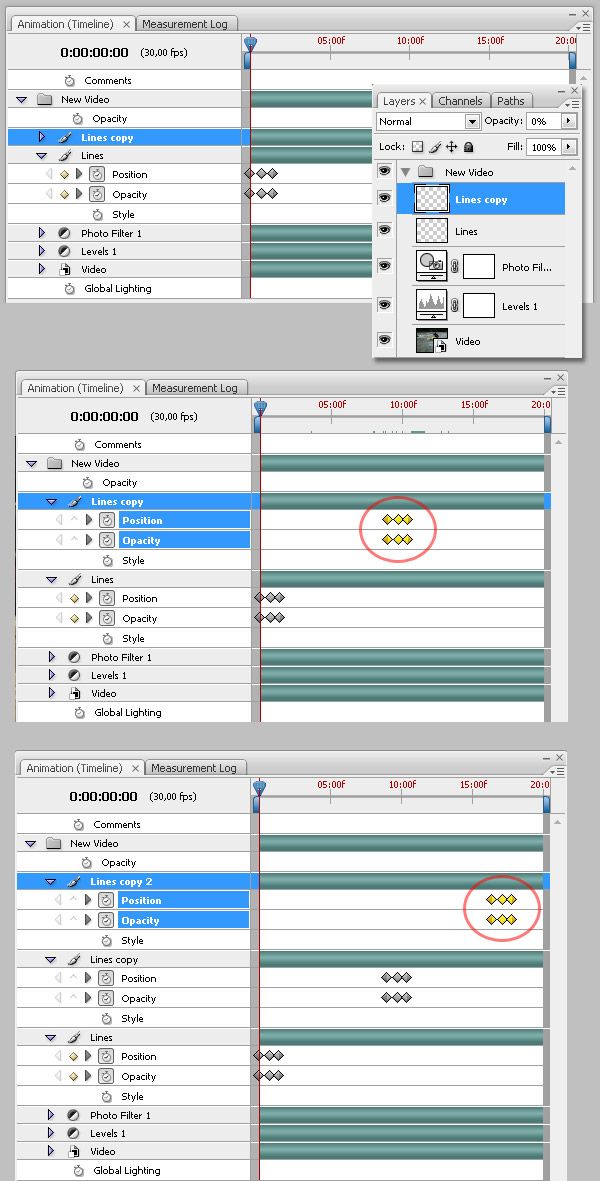Collapse Lines copy 2 track in bottom panel
This screenshot has width=600, height=1181.
pos(50,881)
